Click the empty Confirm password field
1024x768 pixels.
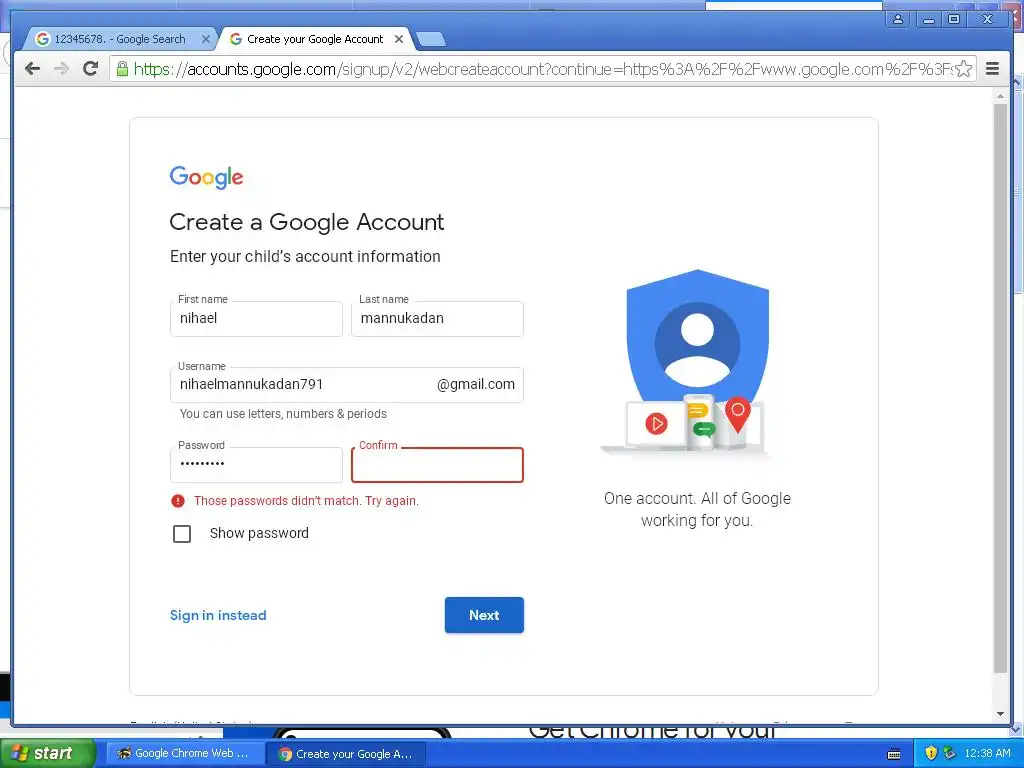437,464
